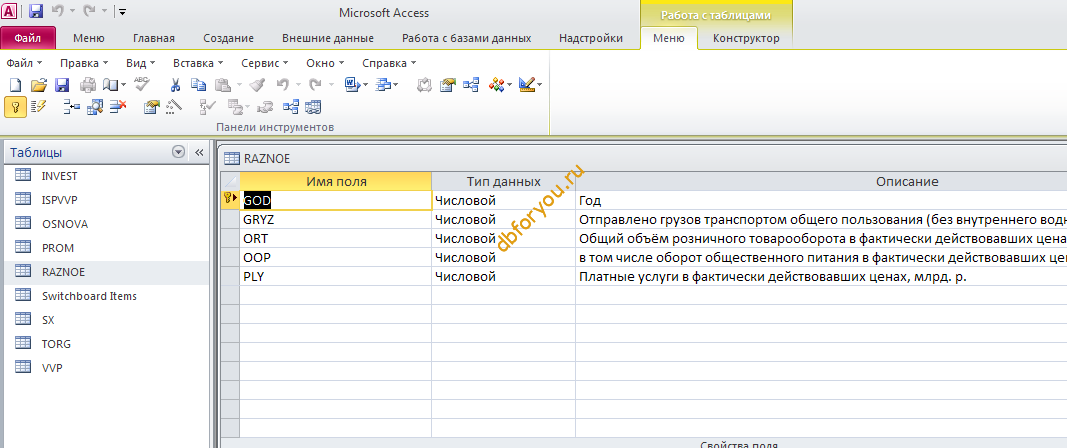The image size is (1067, 448).
Task: Click the RAZNOE table window title
Action: 267,159
